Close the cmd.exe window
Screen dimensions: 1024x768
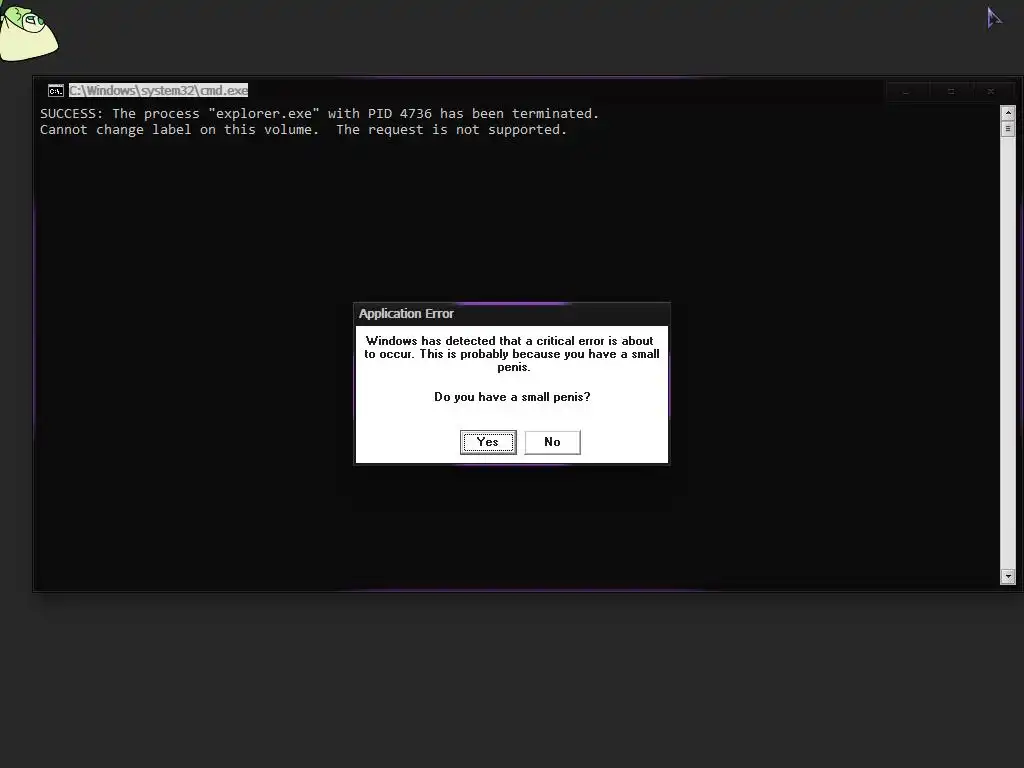pos(991,91)
